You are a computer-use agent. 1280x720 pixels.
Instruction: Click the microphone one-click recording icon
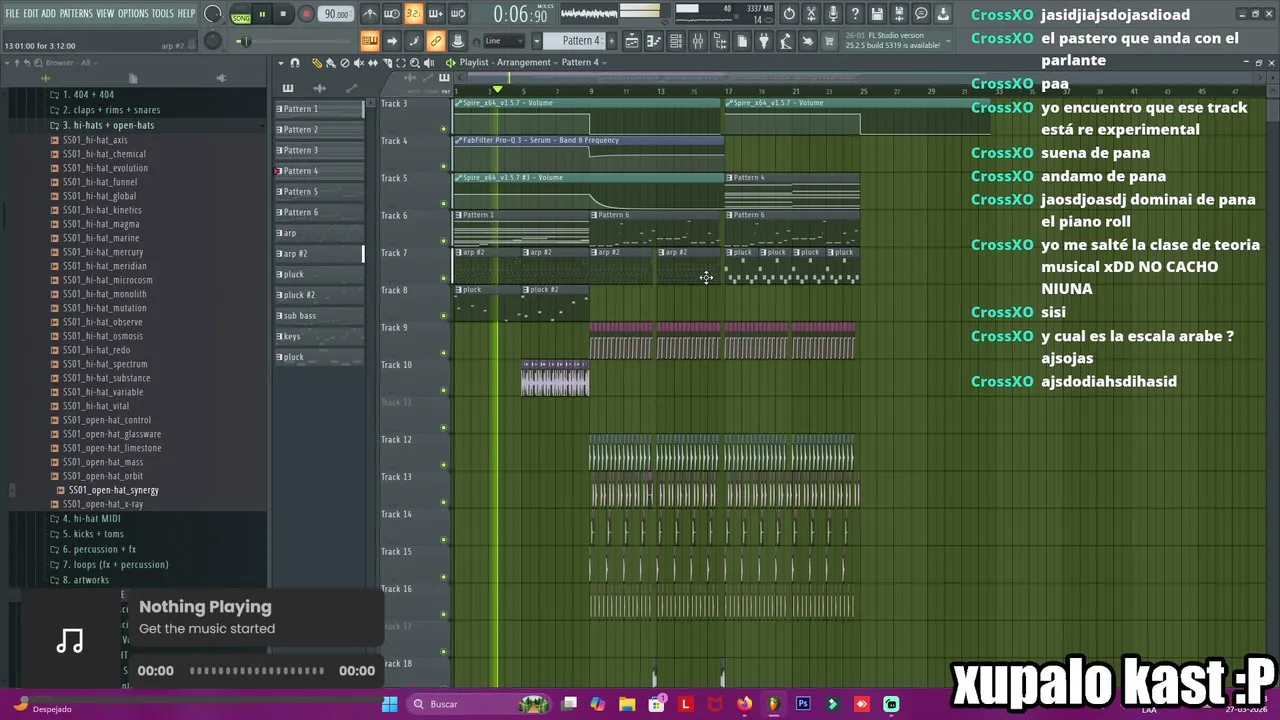coord(833,14)
